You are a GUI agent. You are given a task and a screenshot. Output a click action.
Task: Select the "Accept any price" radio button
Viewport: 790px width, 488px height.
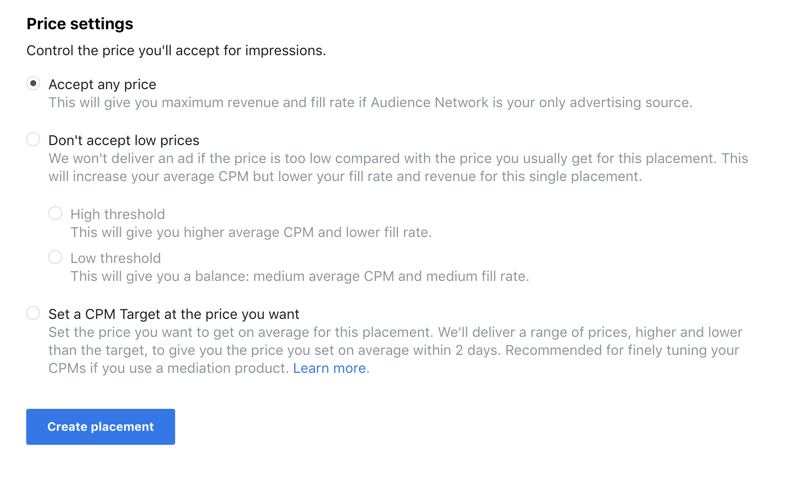33,84
